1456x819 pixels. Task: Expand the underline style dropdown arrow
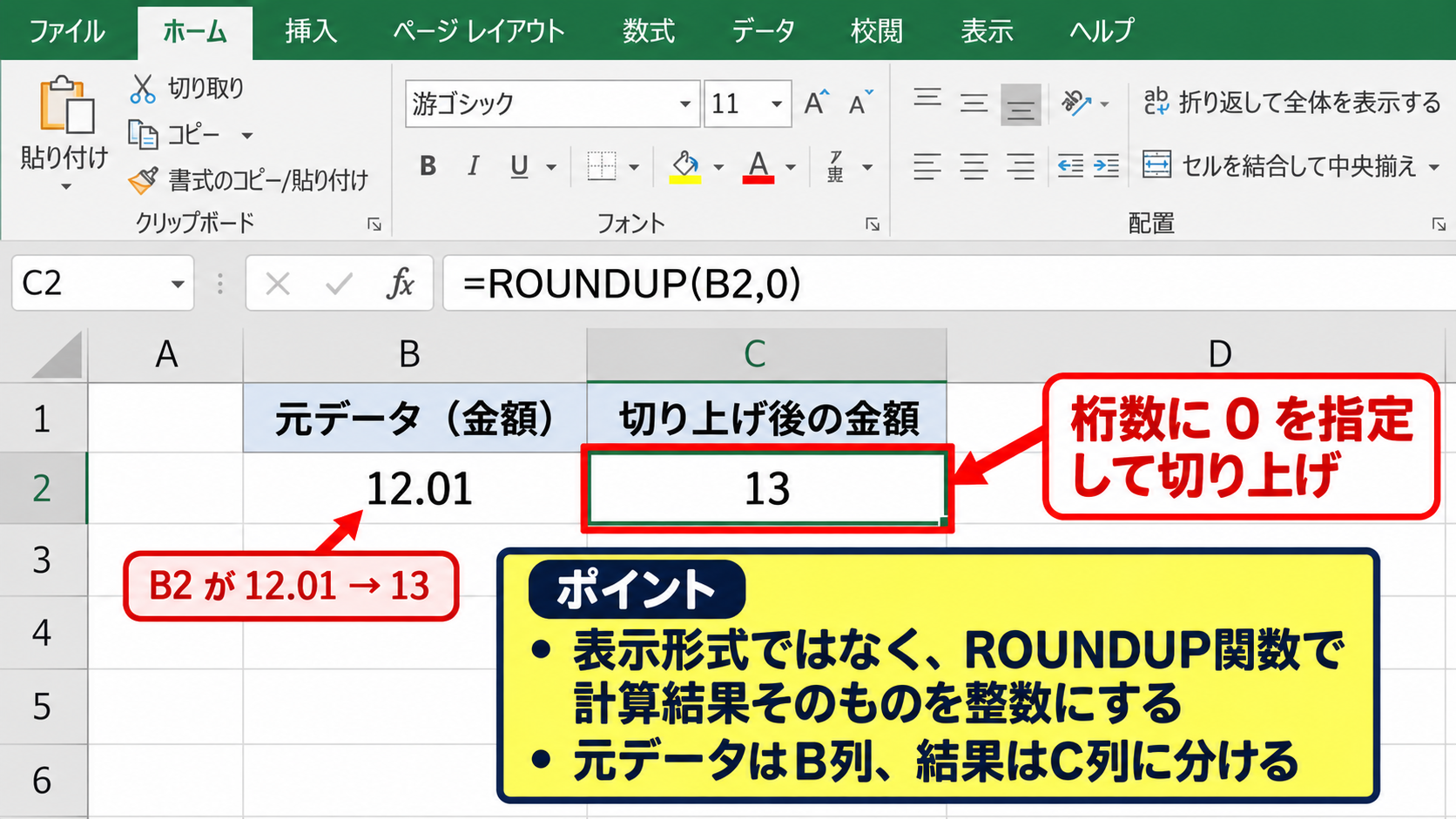(551, 166)
